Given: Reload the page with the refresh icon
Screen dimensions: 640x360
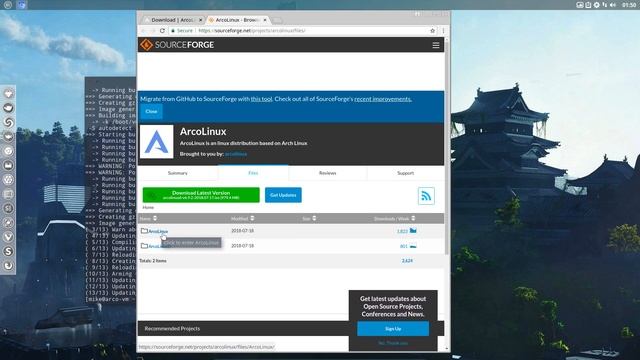Looking at the screenshot, I should coord(162,31).
